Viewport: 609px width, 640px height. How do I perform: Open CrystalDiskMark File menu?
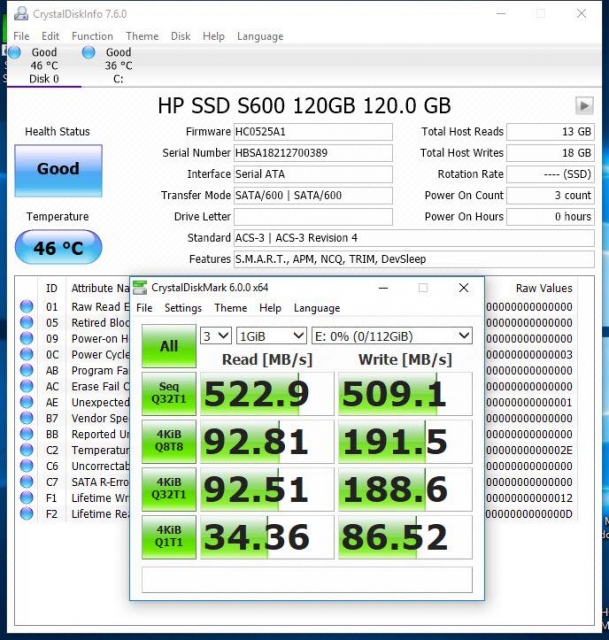point(144,308)
